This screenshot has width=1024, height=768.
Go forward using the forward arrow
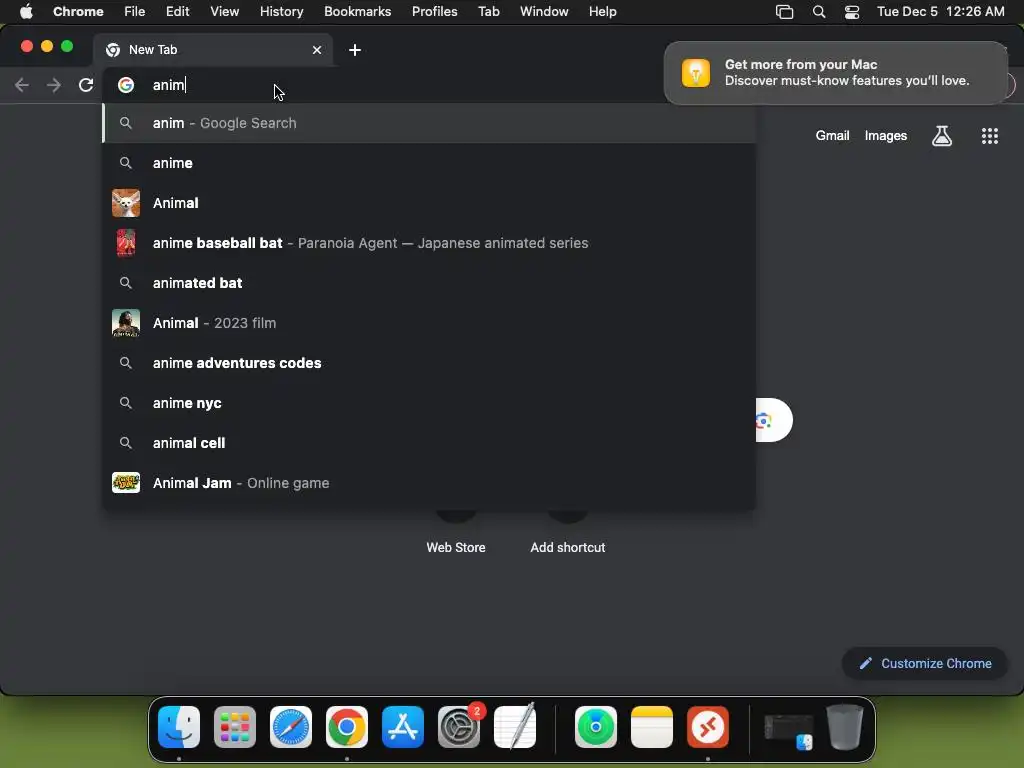[54, 85]
